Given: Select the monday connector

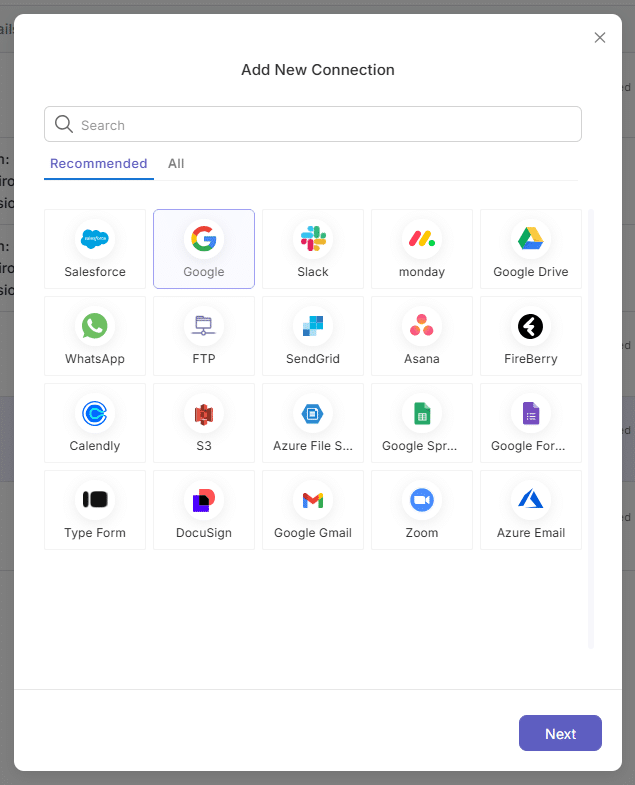Looking at the screenshot, I should tap(422, 249).
